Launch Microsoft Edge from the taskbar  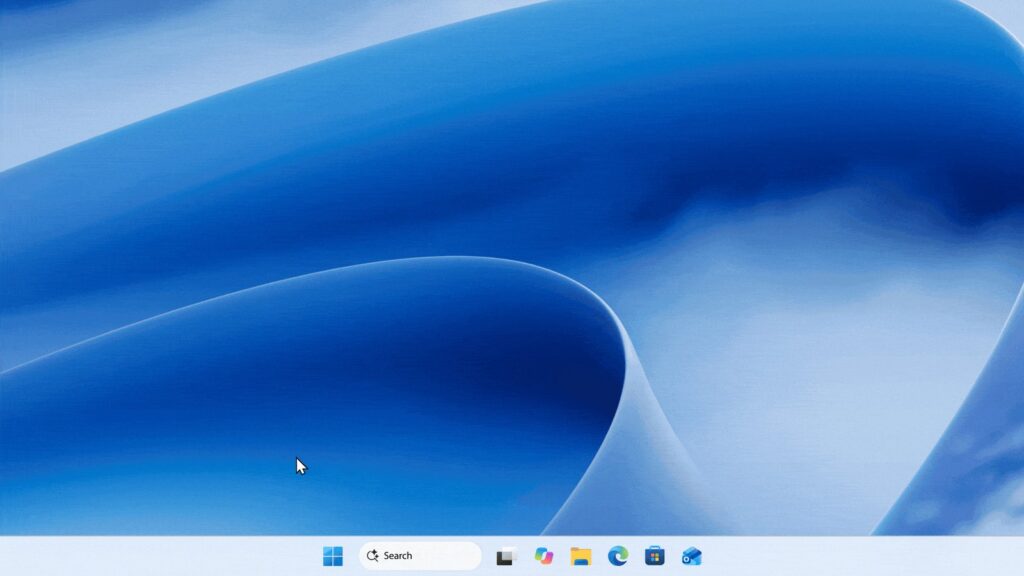tap(618, 556)
